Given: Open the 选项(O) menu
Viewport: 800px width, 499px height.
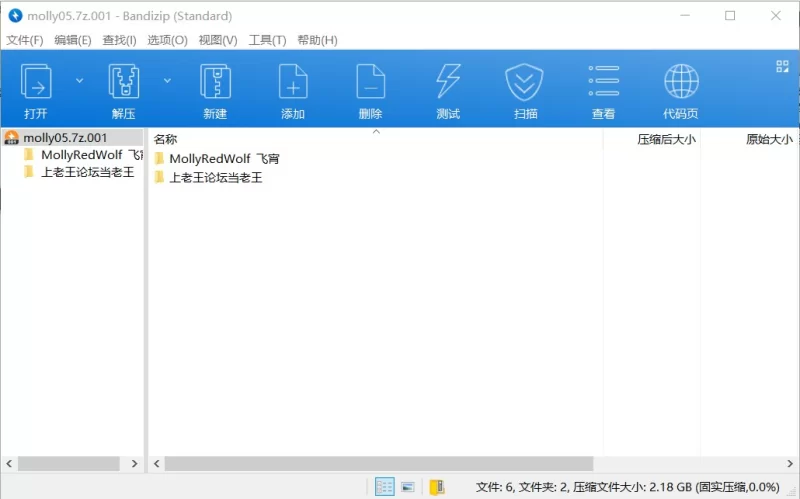Looking at the screenshot, I should point(167,40).
